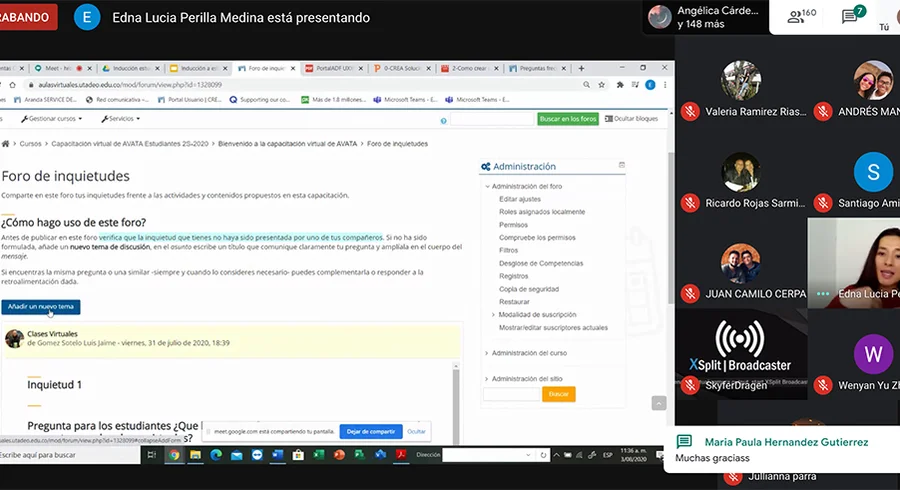Click Ocultar in the sharing bar
900x490 pixels.
(x=417, y=431)
